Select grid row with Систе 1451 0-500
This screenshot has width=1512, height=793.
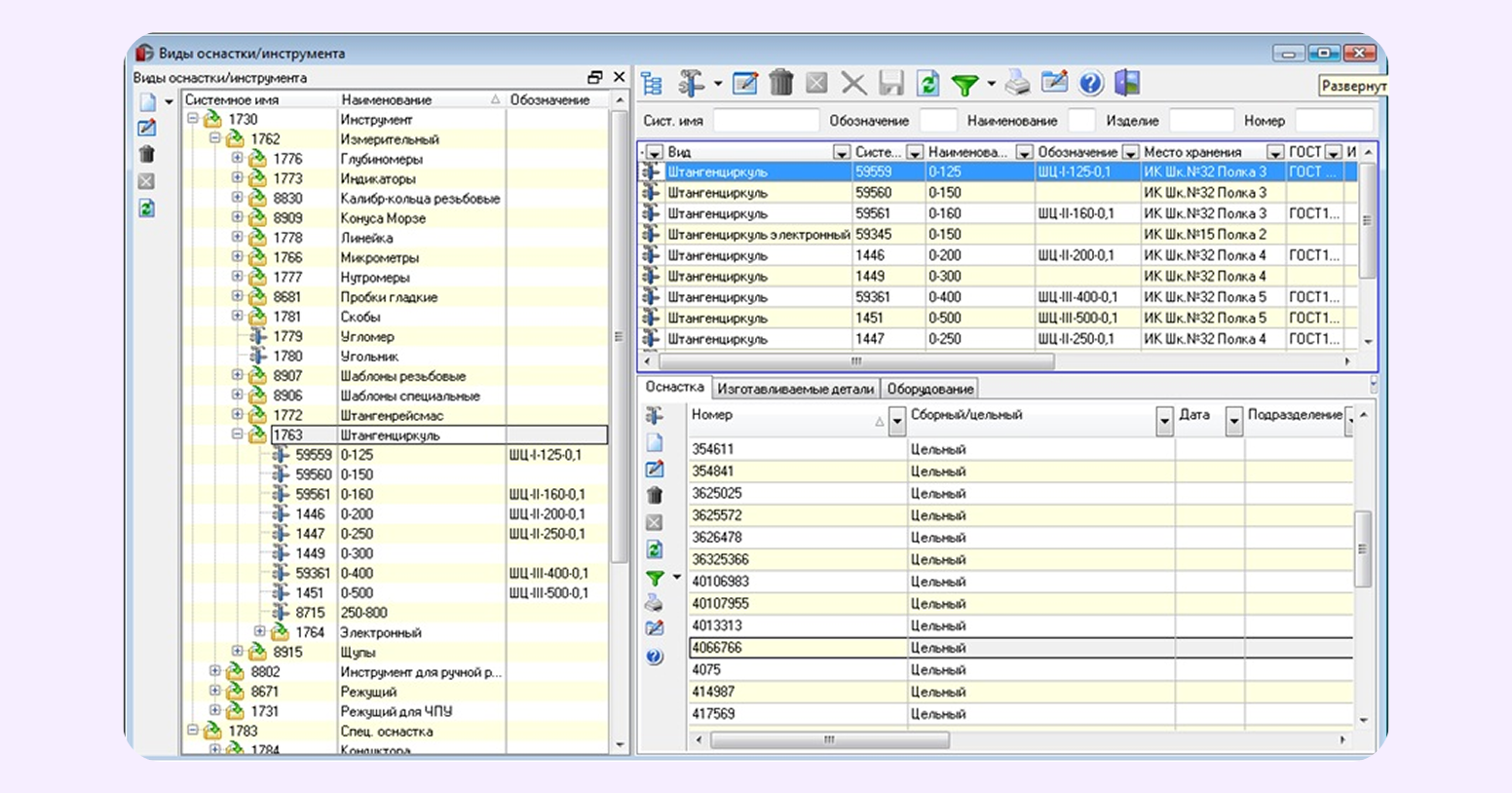(997, 318)
